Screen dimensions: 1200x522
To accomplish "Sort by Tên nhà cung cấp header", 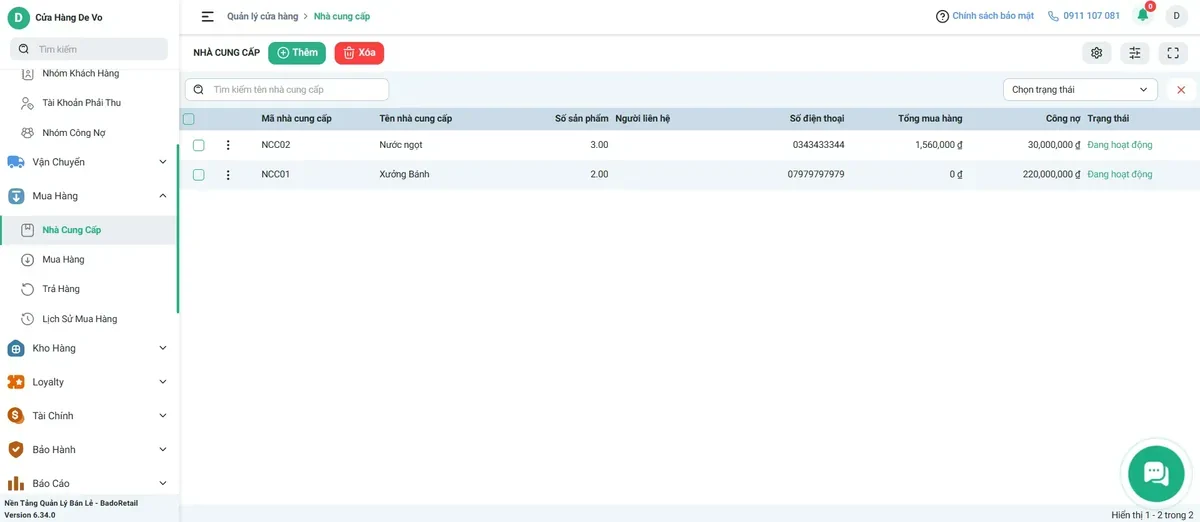I will (416, 119).
